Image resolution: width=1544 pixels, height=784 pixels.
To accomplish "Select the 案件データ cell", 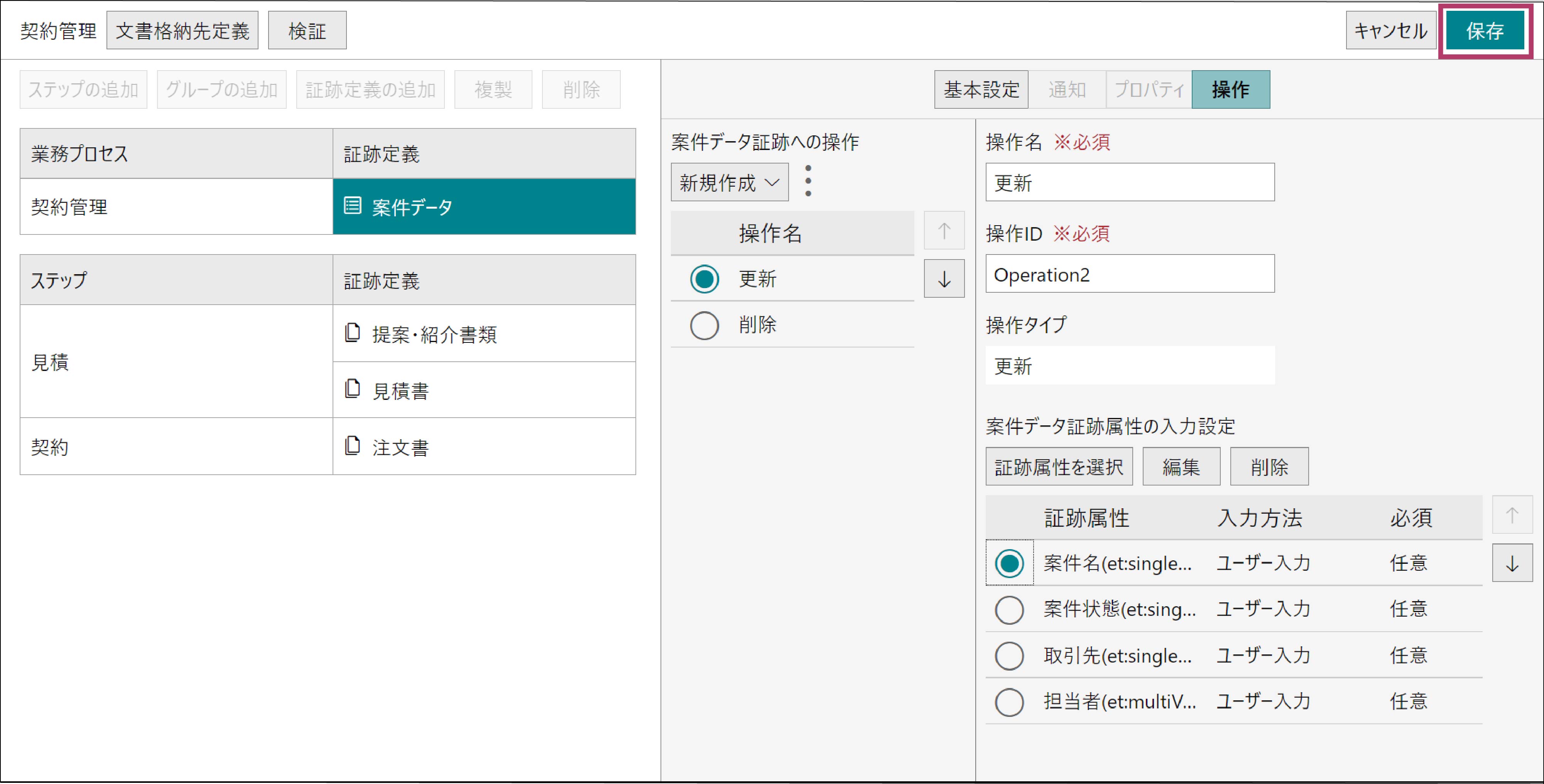I will (484, 207).
